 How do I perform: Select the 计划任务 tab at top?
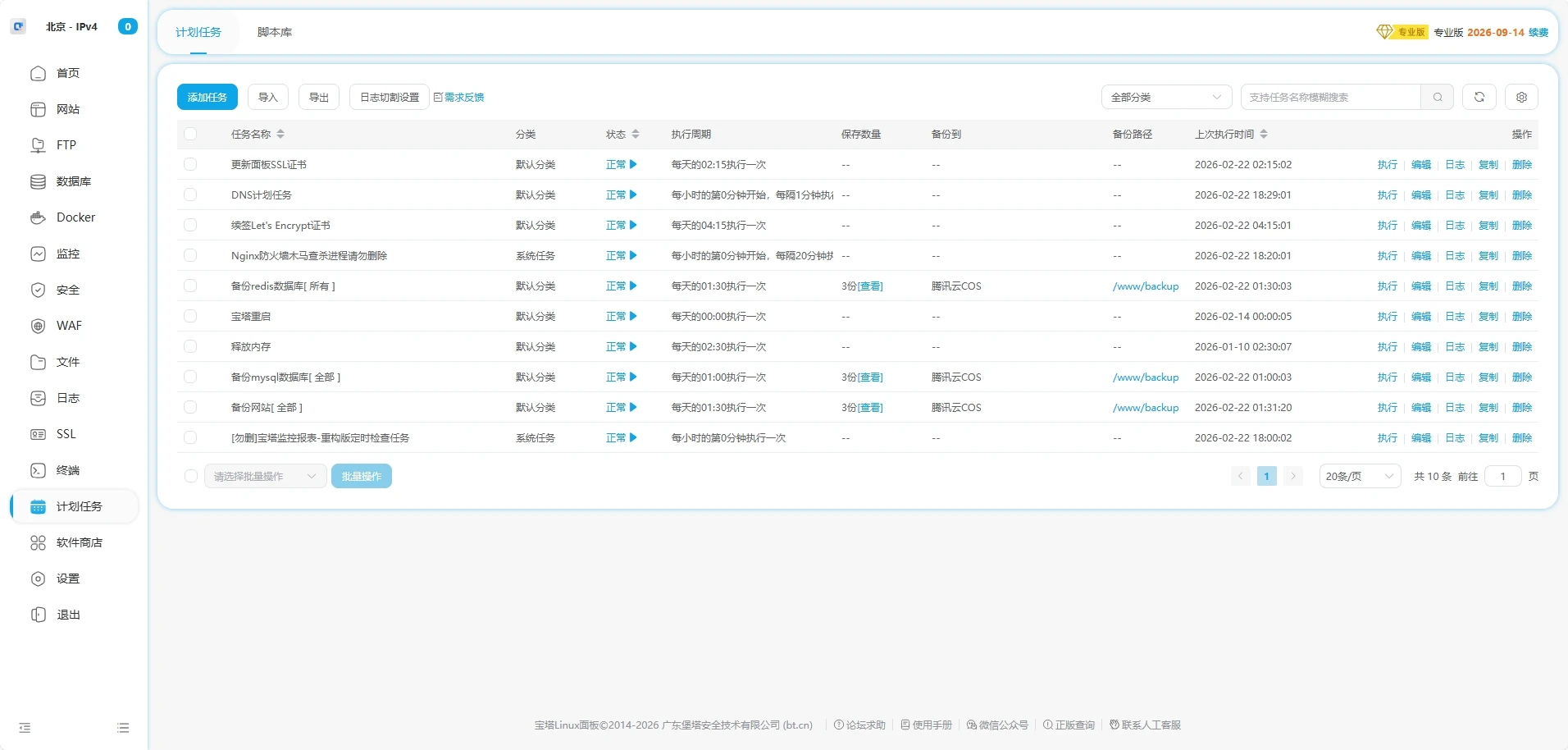tap(198, 32)
